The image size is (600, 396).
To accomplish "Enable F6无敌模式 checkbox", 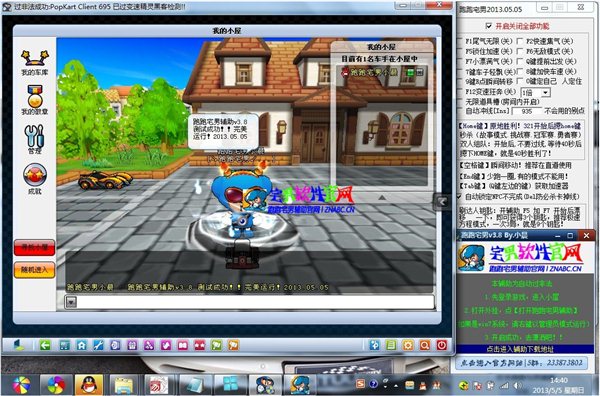I will tap(520, 51).
